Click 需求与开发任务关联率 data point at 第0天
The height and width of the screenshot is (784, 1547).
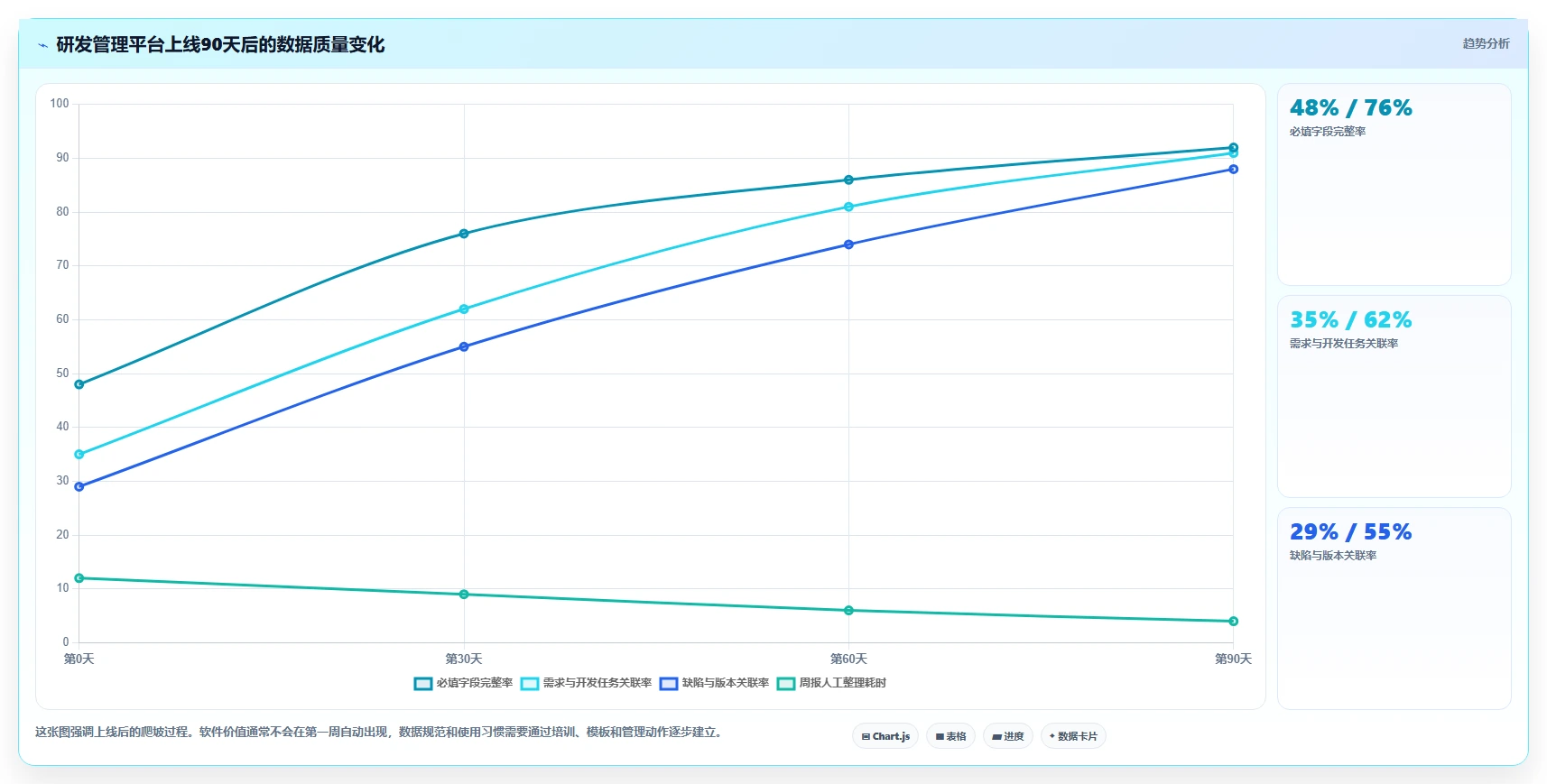(79, 455)
